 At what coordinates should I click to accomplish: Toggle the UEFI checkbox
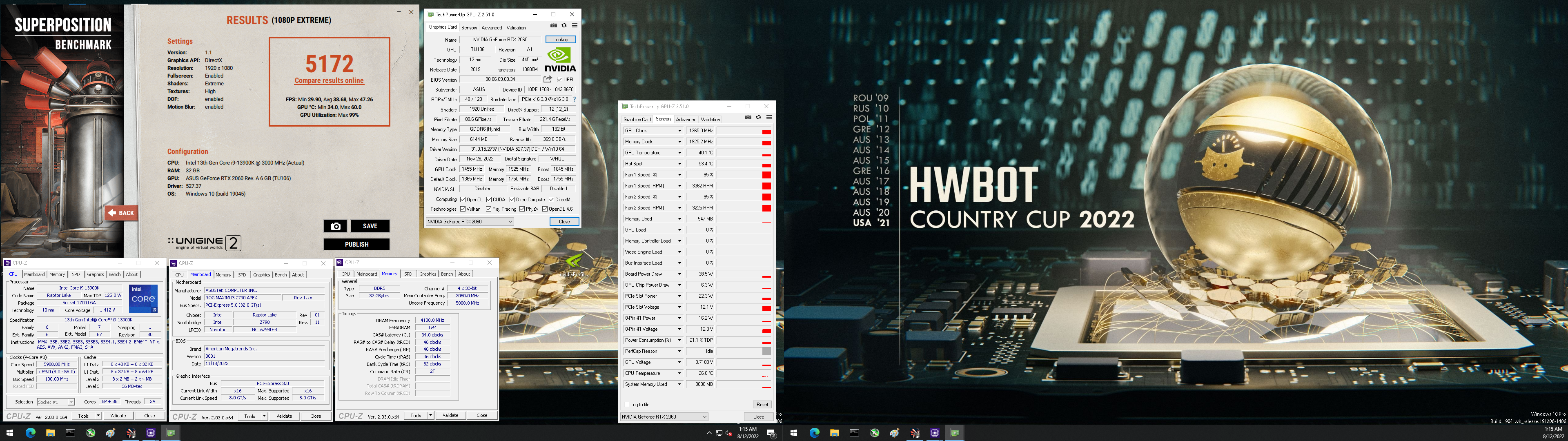[x=559, y=79]
